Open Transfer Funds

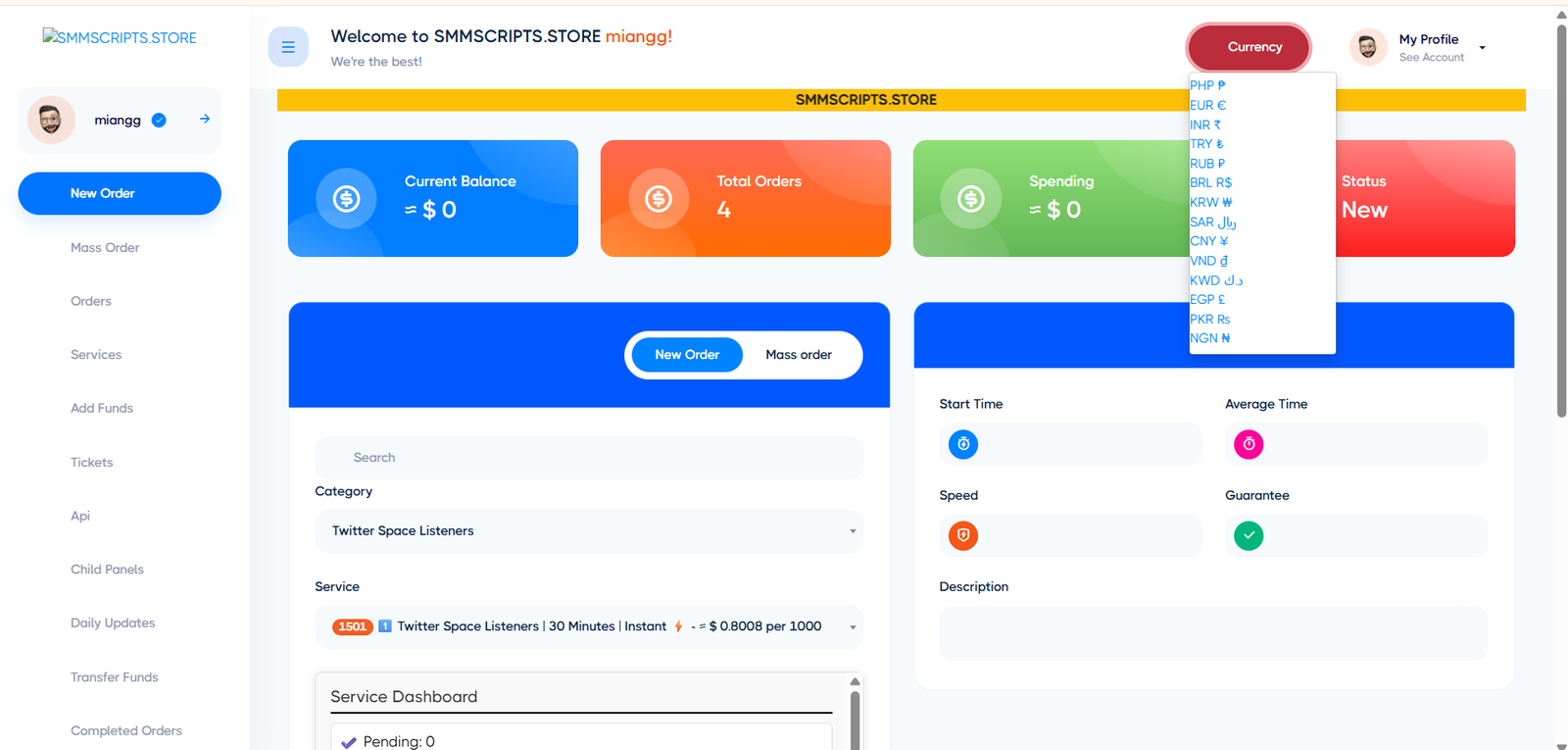click(115, 677)
